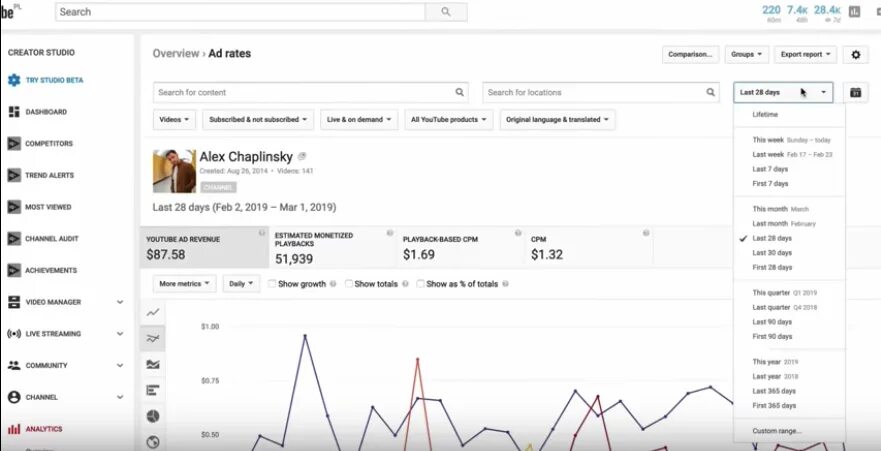Select Last 7 days from the date menu
881x451 pixels.
770,169
